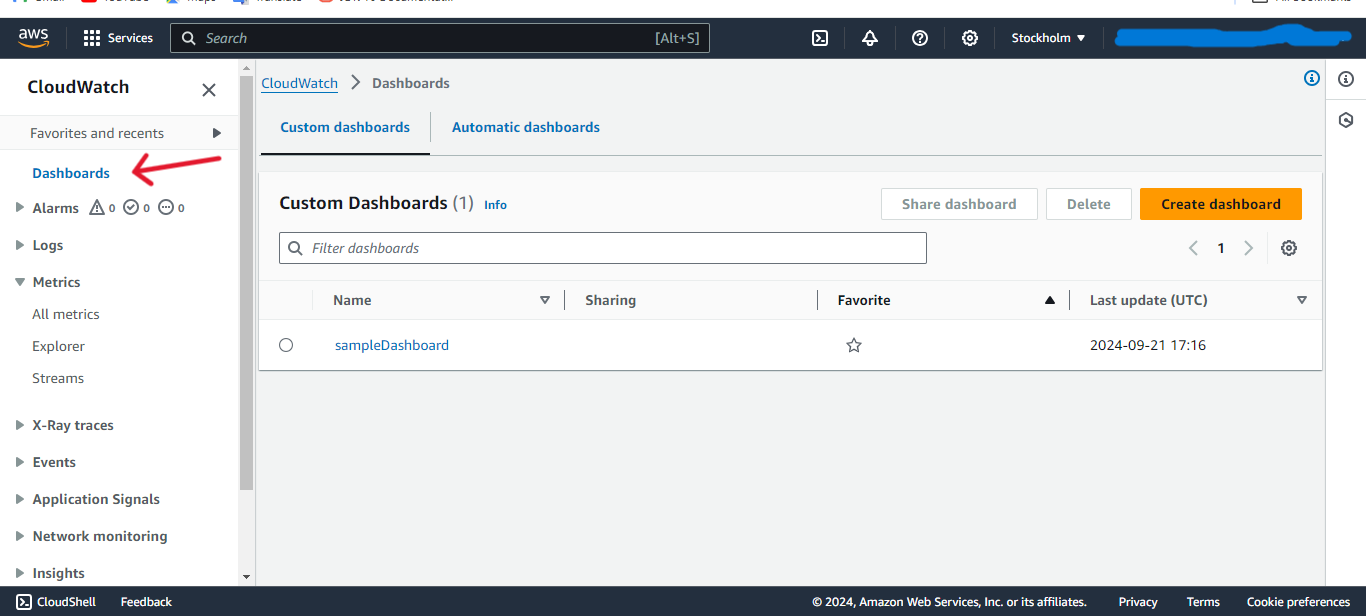Viewport: 1366px width, 616px height.
Task: Open the Privacy footer link
Action: (1138, 602)
